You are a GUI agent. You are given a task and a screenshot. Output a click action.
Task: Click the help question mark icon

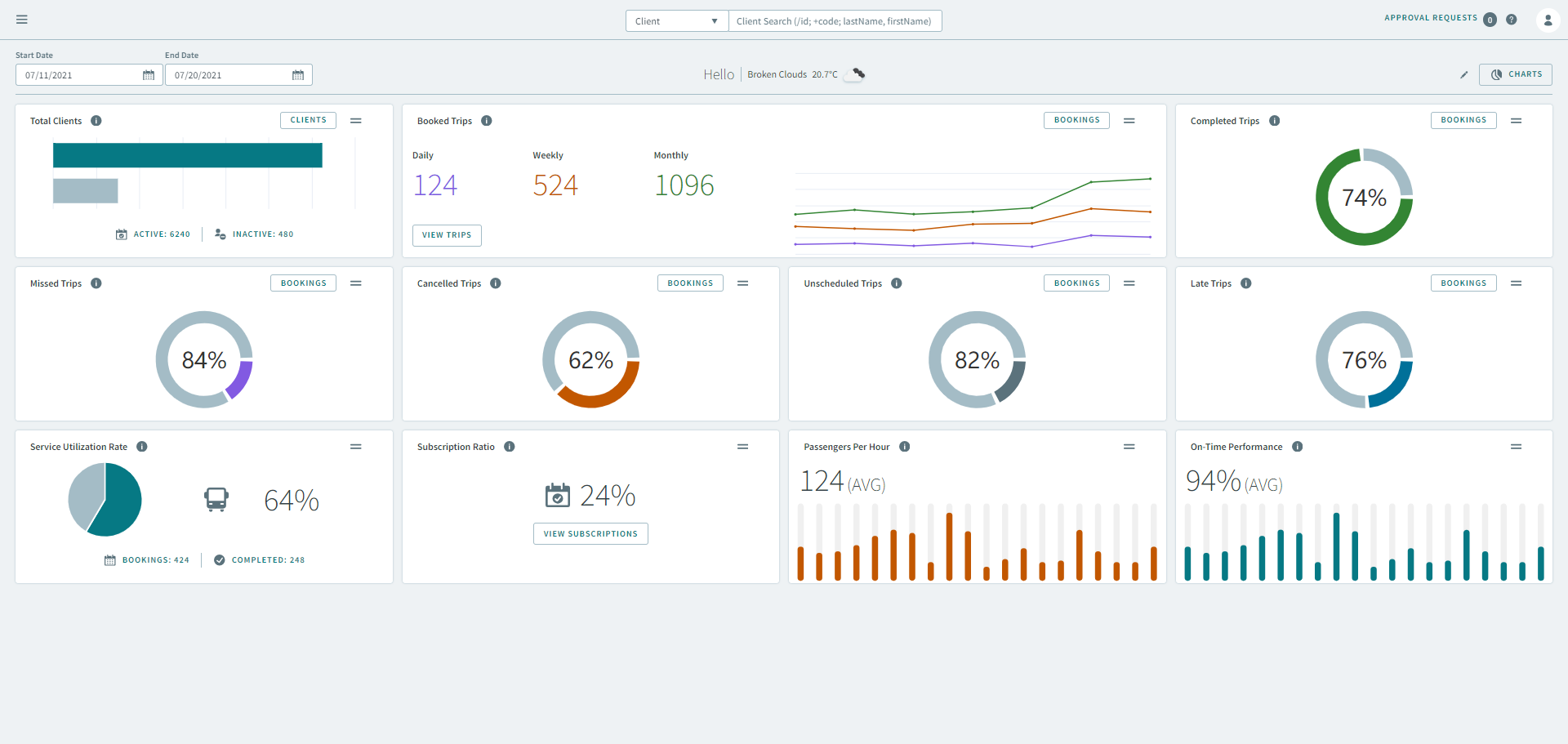pyautogui.click(x=1512, y=20)
